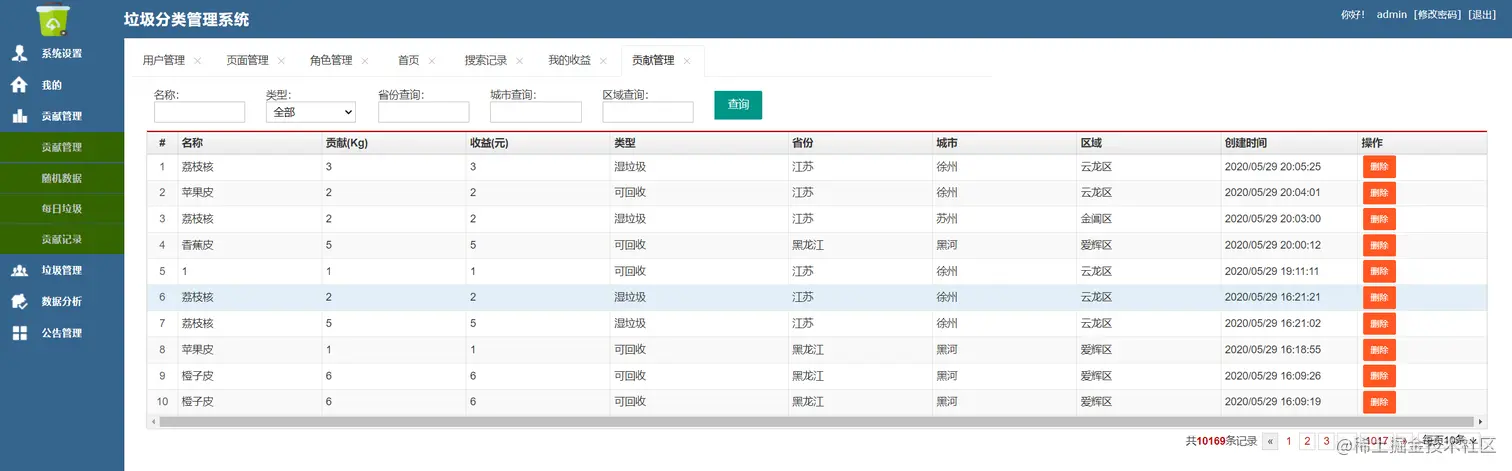Click the green 查询 button
This screenshot has height=471, width=1512.
[x=738, y=105]
